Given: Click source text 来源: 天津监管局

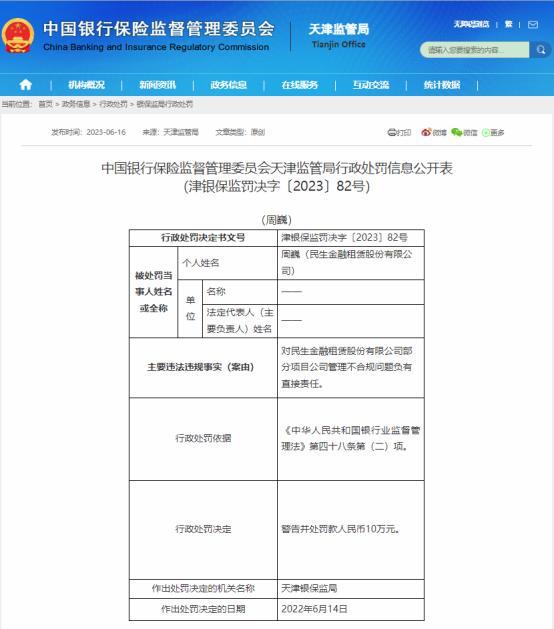Looking at the screenshot, I should click(170, 132).
